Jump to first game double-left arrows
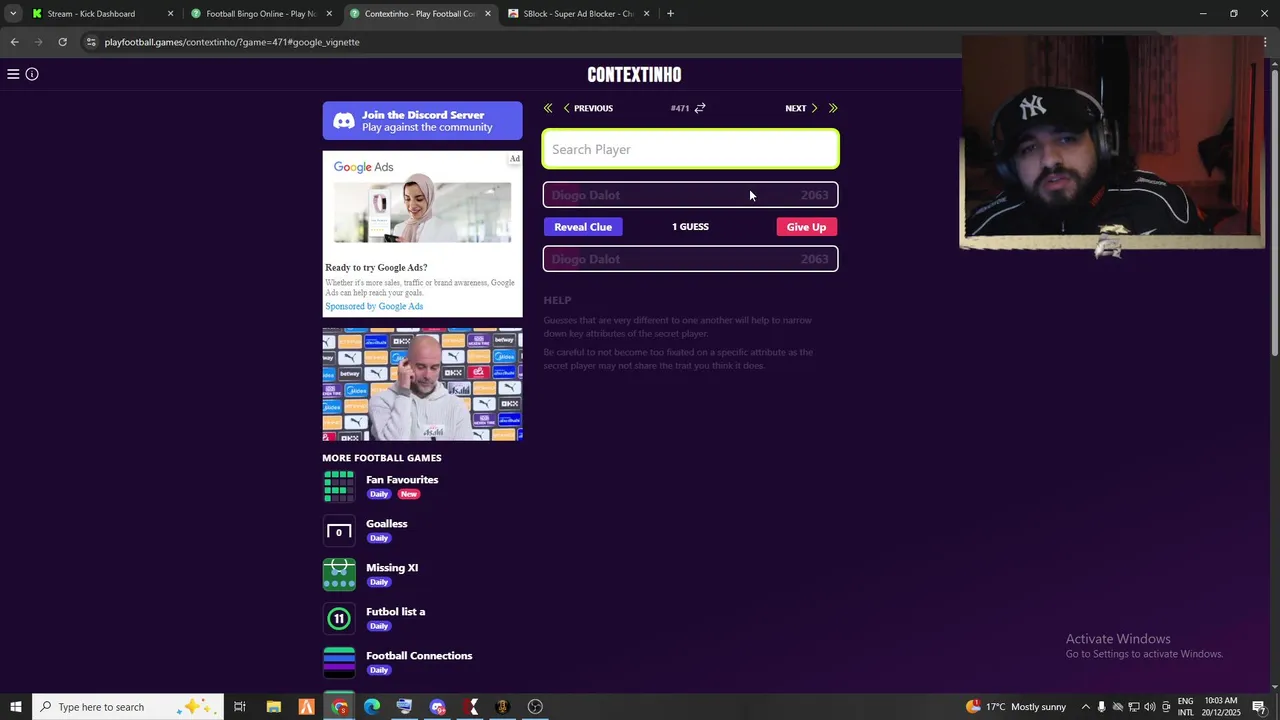Viewport: 1280px width, 720px height. tap(548, 108)
